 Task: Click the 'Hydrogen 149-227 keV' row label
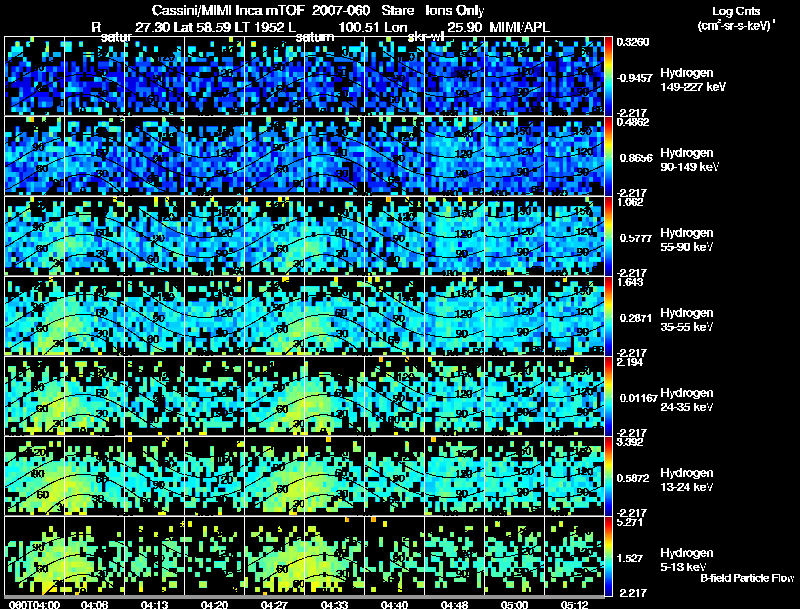[x=693, y=80]
